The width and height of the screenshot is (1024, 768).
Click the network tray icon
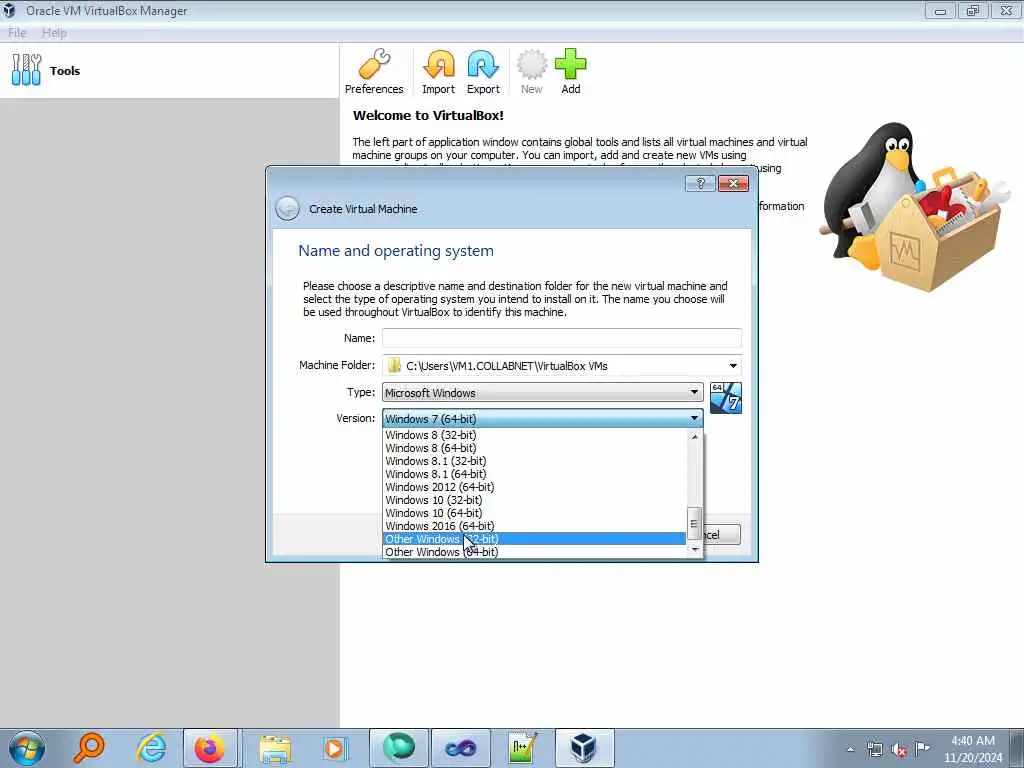click(x=874, y=749)
